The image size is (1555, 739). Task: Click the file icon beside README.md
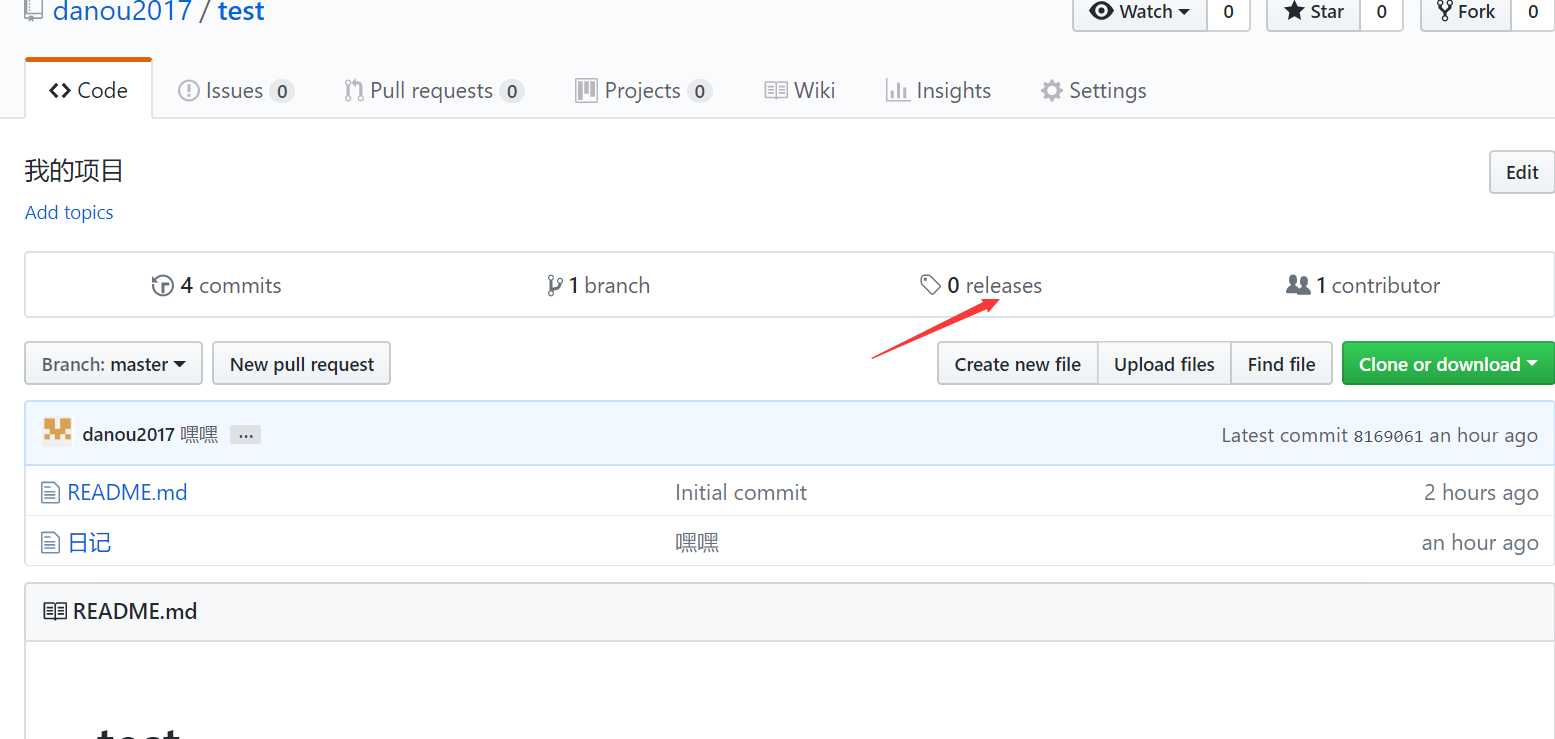pos(50,493)
